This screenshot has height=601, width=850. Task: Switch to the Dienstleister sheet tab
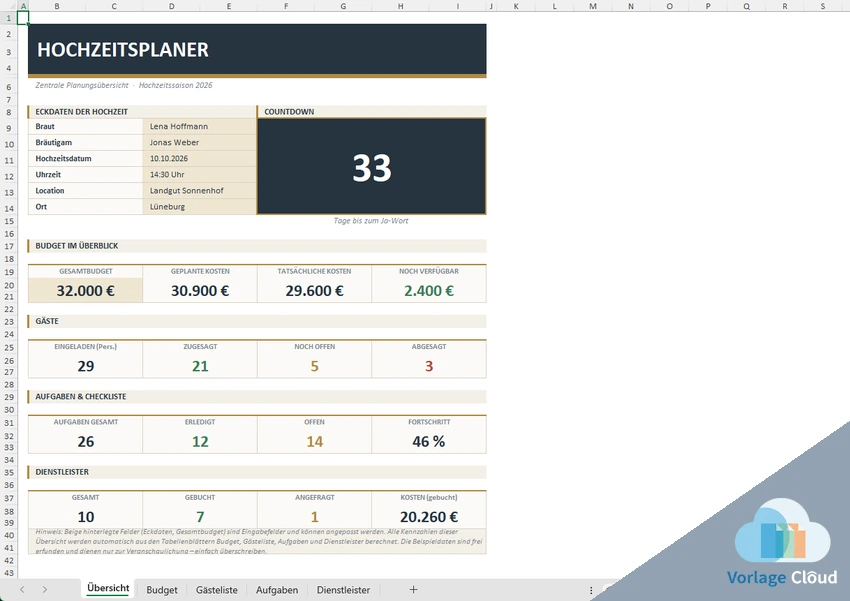343,590
